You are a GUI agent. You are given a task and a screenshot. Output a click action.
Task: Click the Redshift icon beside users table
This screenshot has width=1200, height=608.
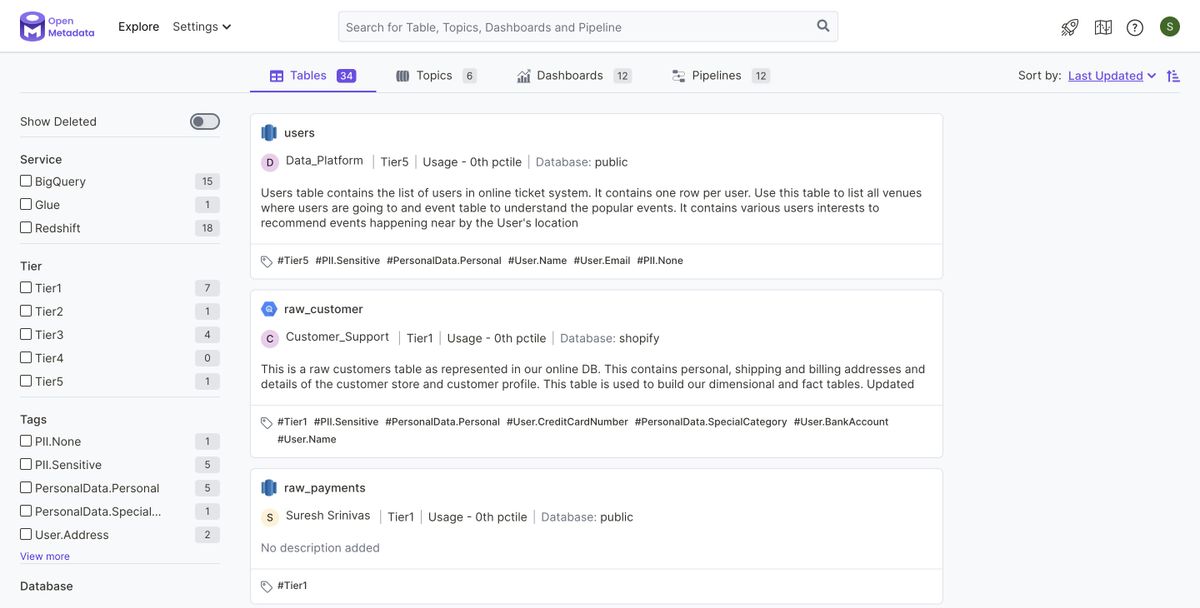[x=269, y=133]
